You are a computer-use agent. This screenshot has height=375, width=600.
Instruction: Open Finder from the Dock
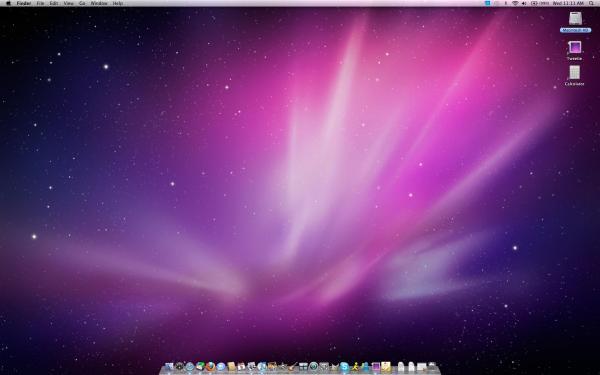tap(169, 367)
